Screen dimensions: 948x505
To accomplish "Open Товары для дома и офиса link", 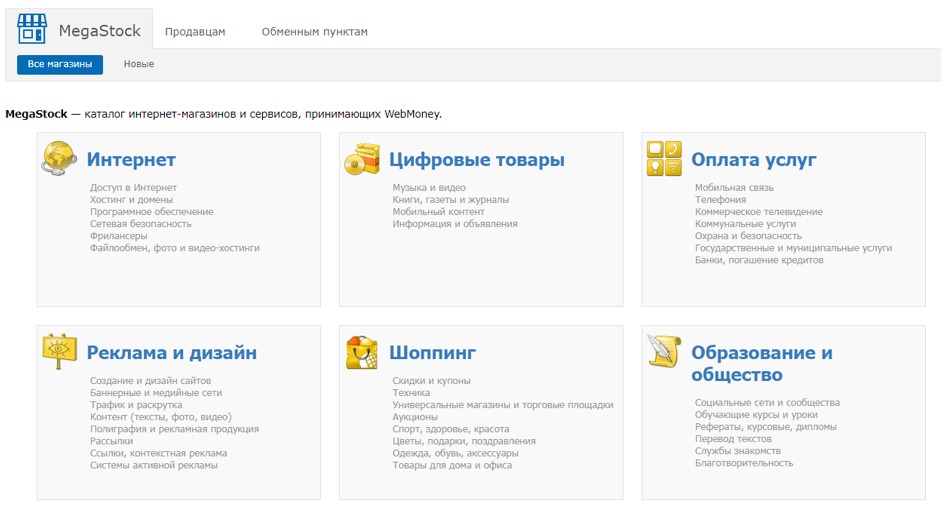I will point(452,465).
